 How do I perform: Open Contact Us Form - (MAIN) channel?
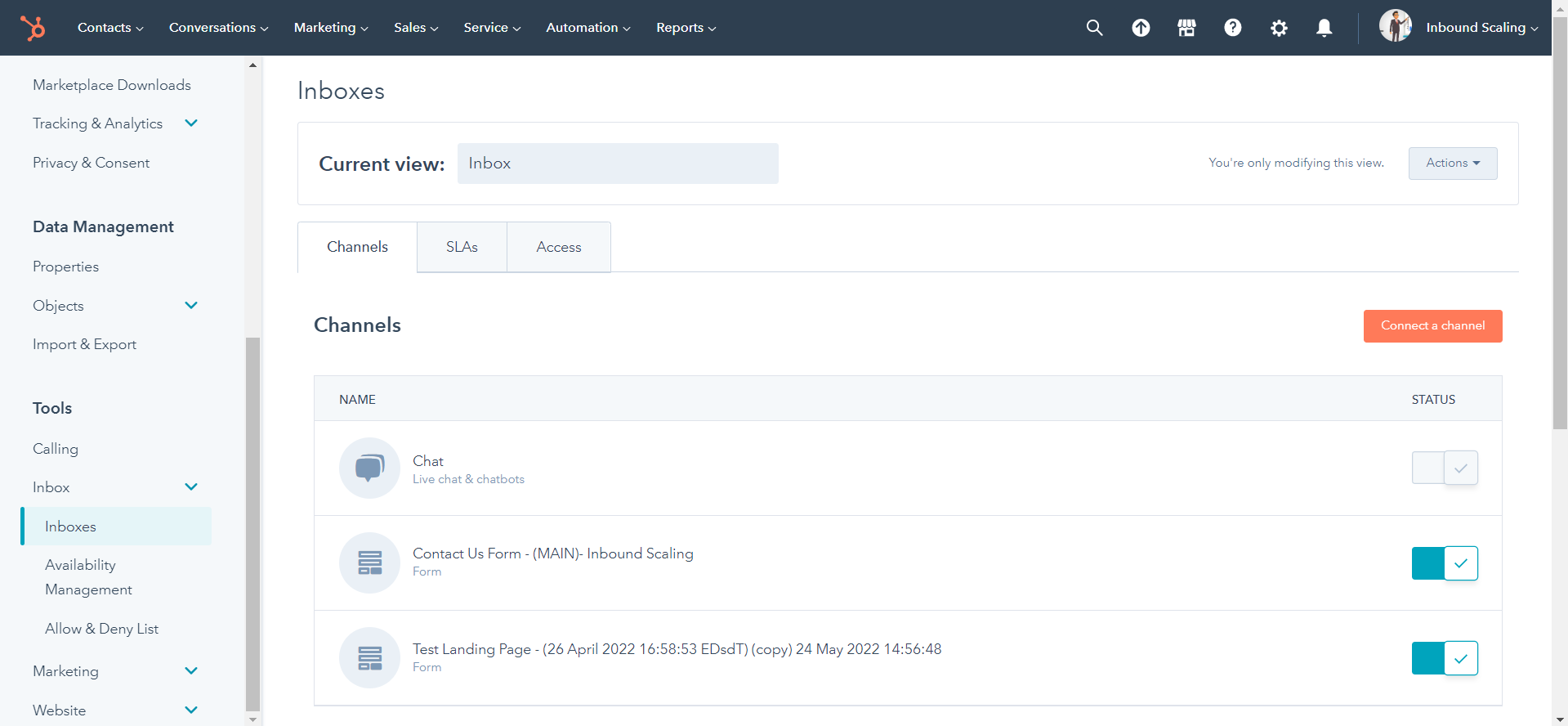(x=553, y=553)
